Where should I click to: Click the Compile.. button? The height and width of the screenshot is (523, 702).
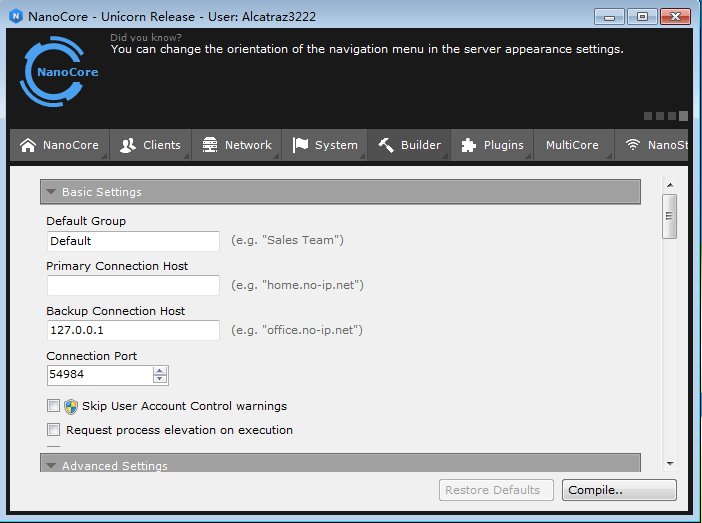pyautogui.click(x=619, y=490)
